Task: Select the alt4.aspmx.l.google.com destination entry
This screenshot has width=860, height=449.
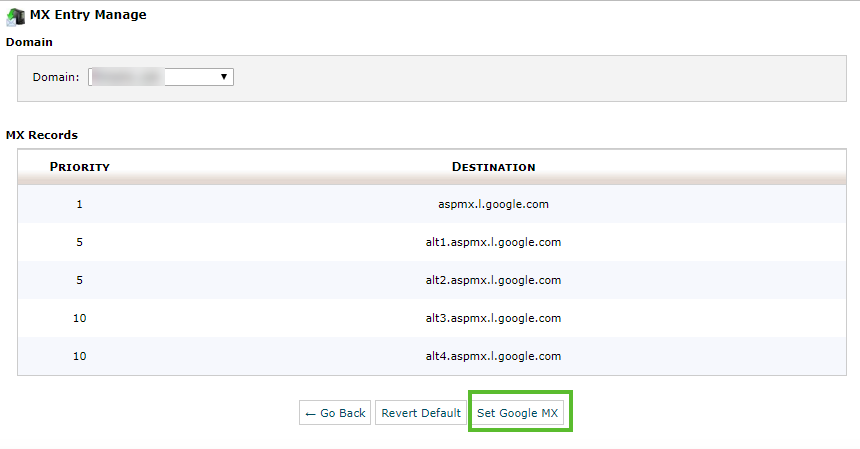Action: click(493, 356)
